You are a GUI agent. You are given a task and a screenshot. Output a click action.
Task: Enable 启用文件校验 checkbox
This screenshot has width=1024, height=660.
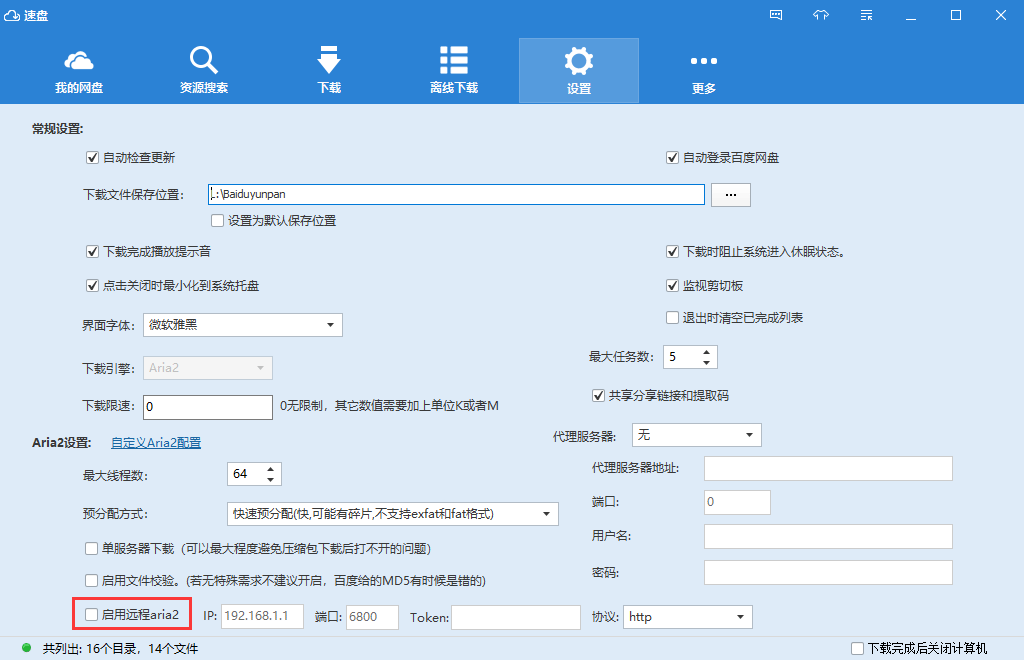[91, 580]
